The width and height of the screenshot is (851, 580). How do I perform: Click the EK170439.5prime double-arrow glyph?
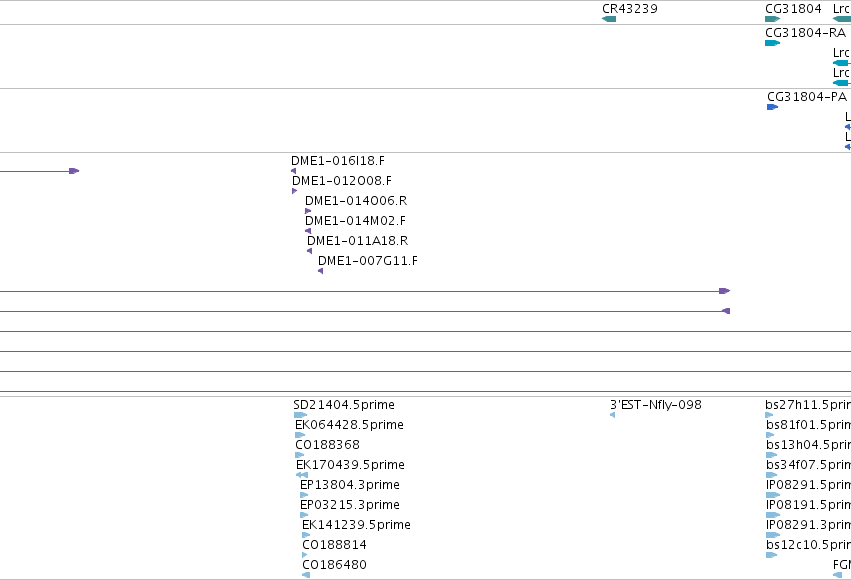coord(302,475)
